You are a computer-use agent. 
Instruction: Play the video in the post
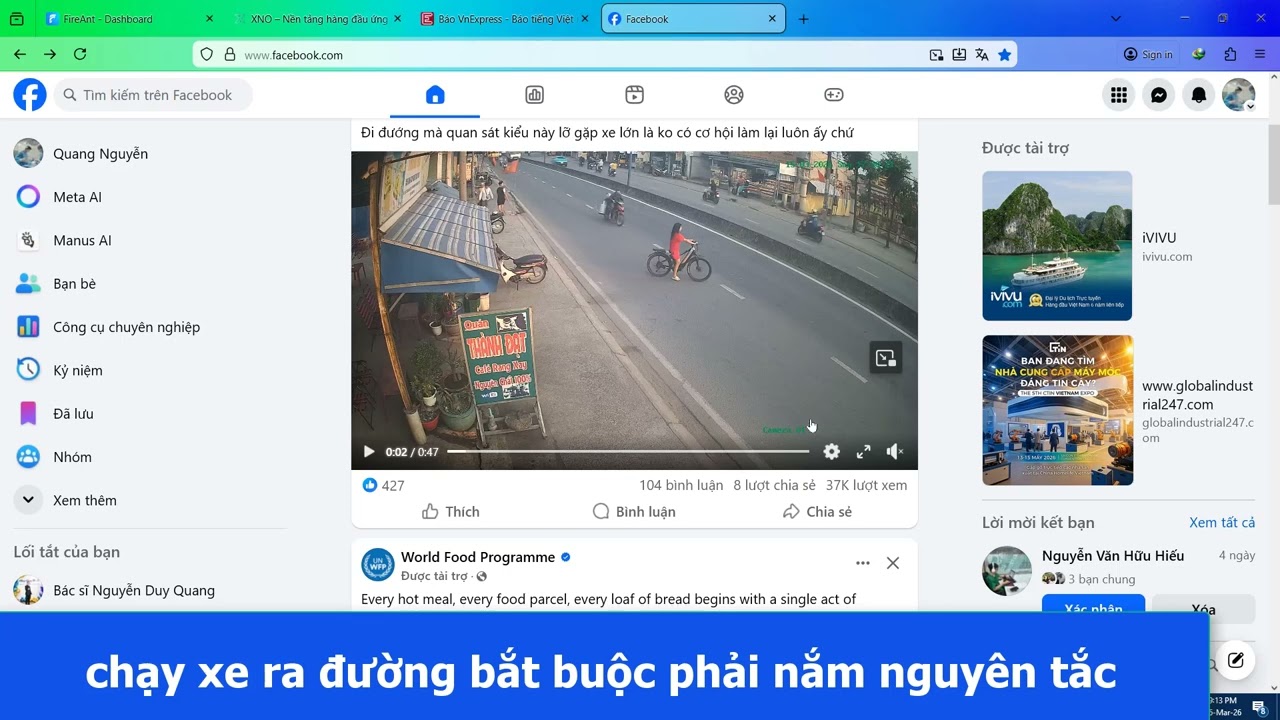coord(368,452)
